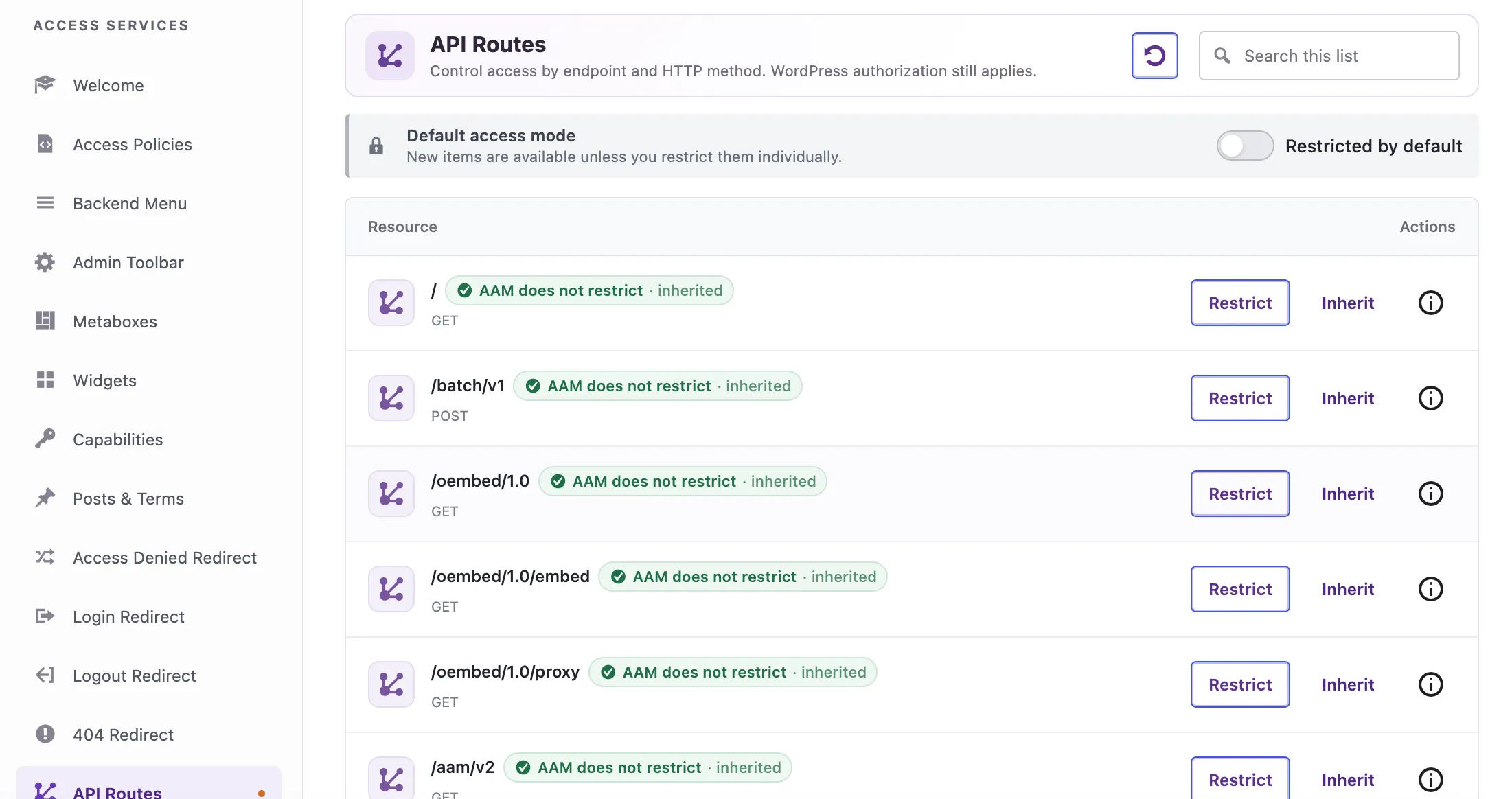The width and height of the screenshot is (1512, 799).
Task: Click the route icon of / row
Action: coord(391,303)
